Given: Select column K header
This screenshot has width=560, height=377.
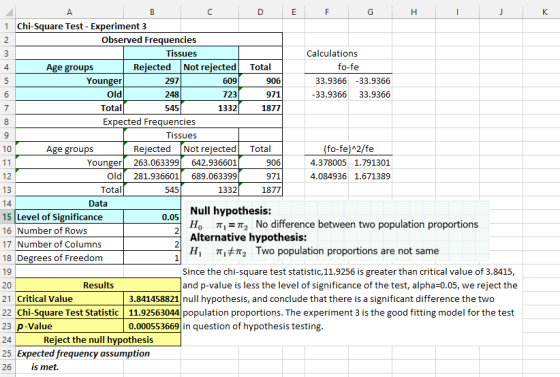Looking at the screenshot, I should [544, 12].
